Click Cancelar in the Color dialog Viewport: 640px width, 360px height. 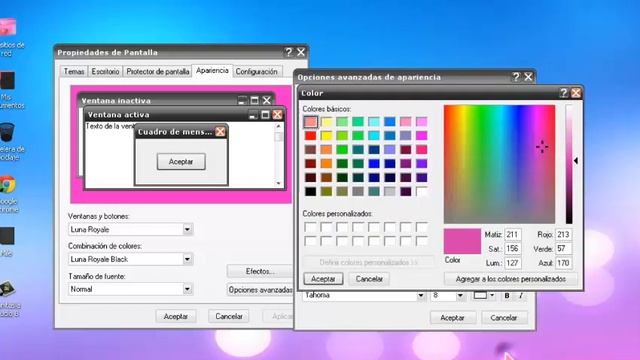click(369, 279)
